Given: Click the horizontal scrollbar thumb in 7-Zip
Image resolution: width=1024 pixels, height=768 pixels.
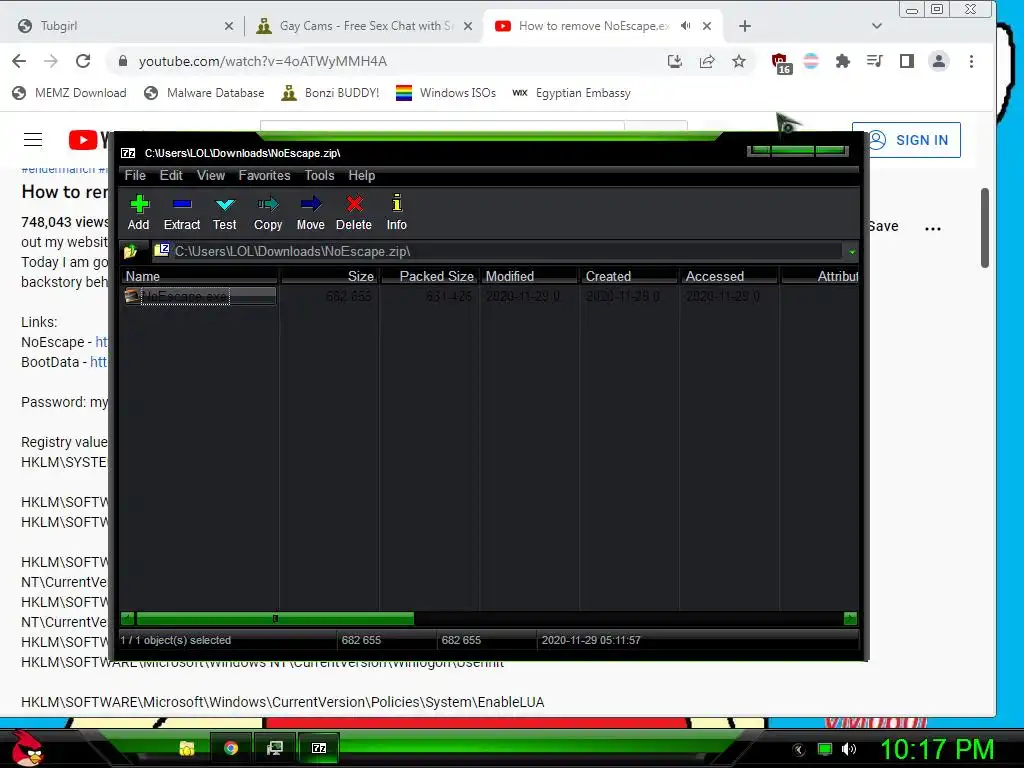Looking at the screenshot, I should click(x=275, y=618).
